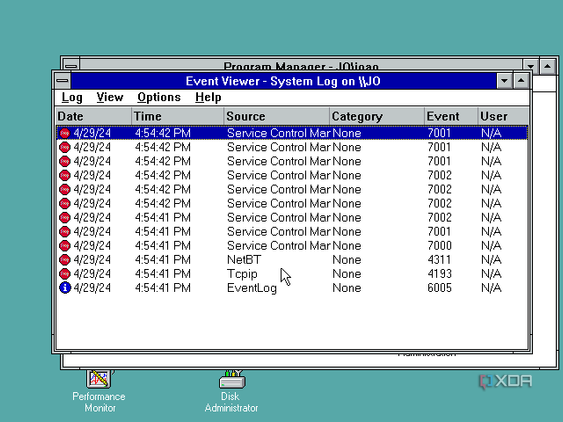This screenshot has width=563, height=422.
Task: Click the Category column header
Action: (x=377, y=116)
